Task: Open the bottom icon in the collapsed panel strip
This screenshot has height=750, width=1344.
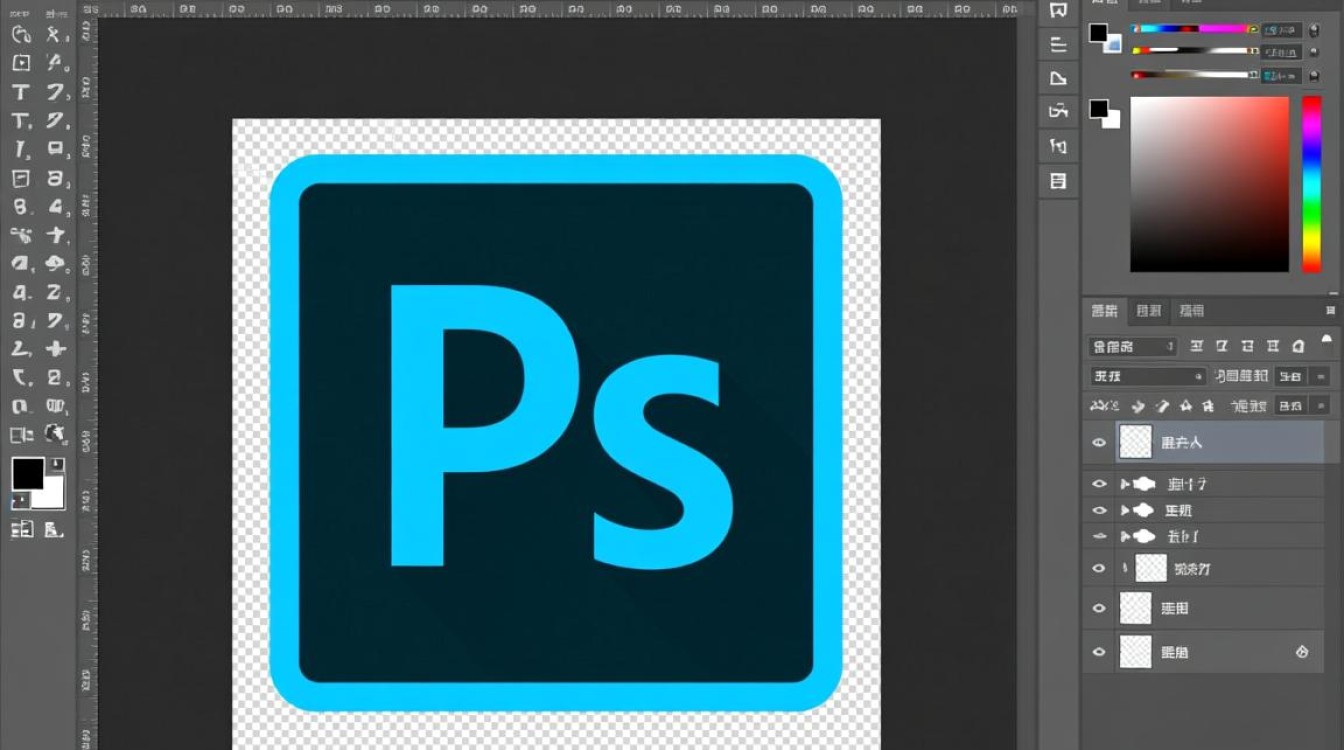Action: coord(1058,181)
